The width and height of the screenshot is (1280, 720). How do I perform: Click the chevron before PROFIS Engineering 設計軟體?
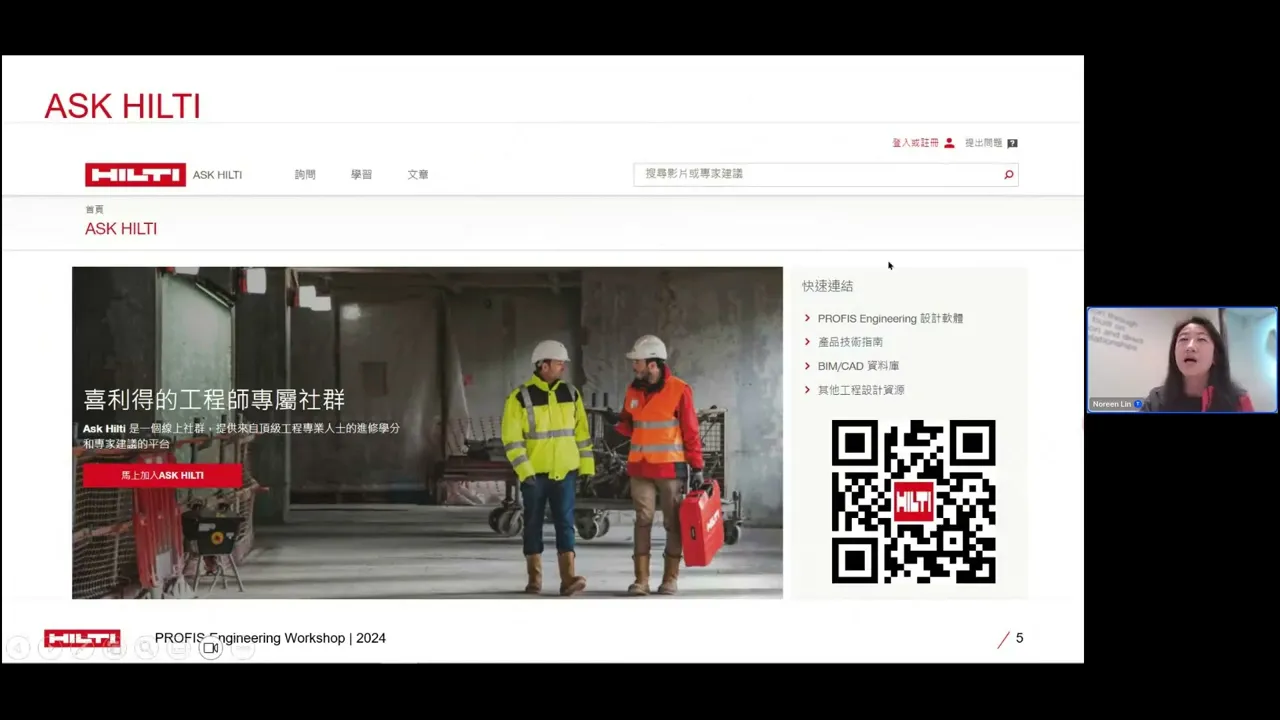(x=807, y=318)
